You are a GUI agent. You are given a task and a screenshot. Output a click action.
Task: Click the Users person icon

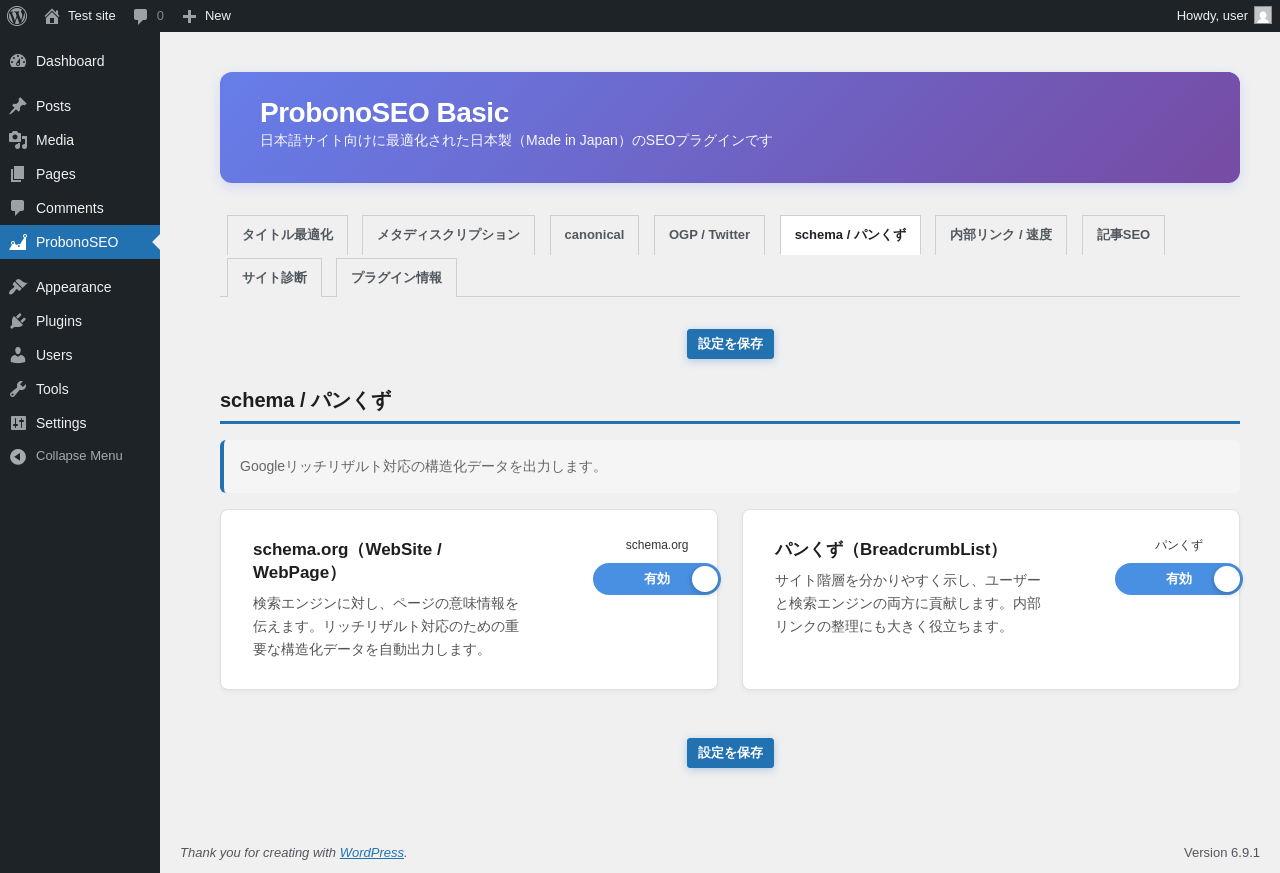tap(18, 355)
